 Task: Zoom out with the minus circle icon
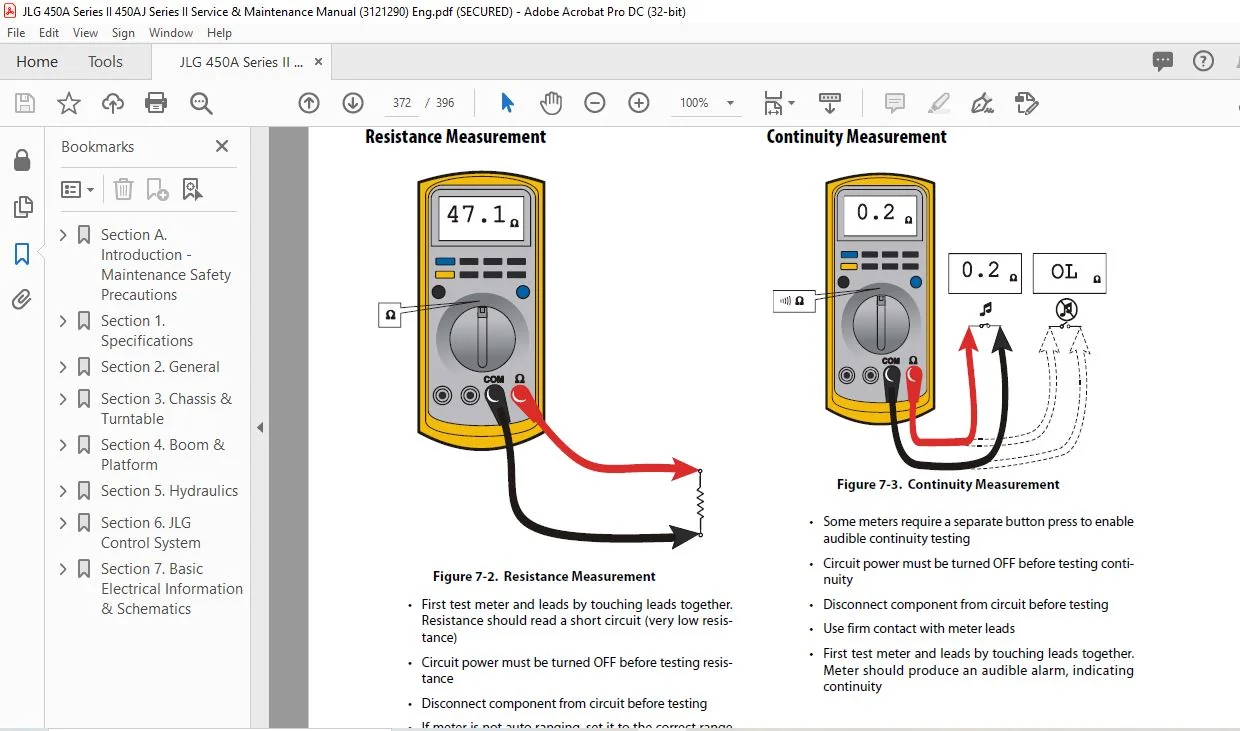click(595, 103)
